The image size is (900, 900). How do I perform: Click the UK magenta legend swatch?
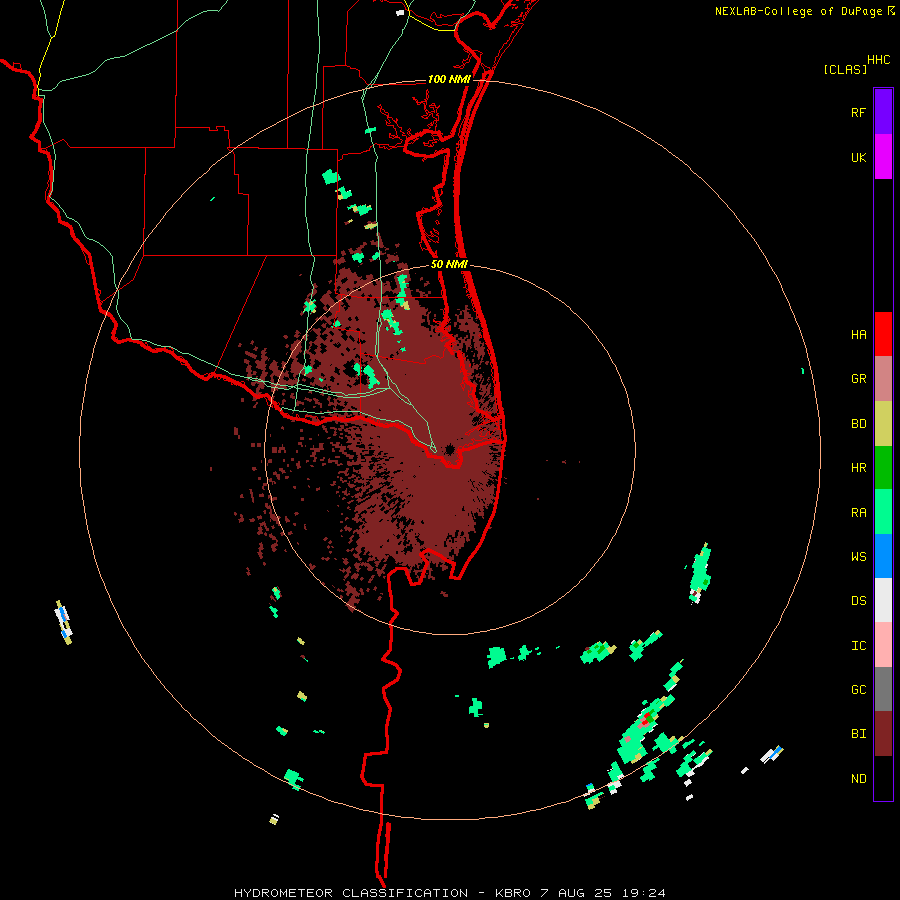[883, 157]
